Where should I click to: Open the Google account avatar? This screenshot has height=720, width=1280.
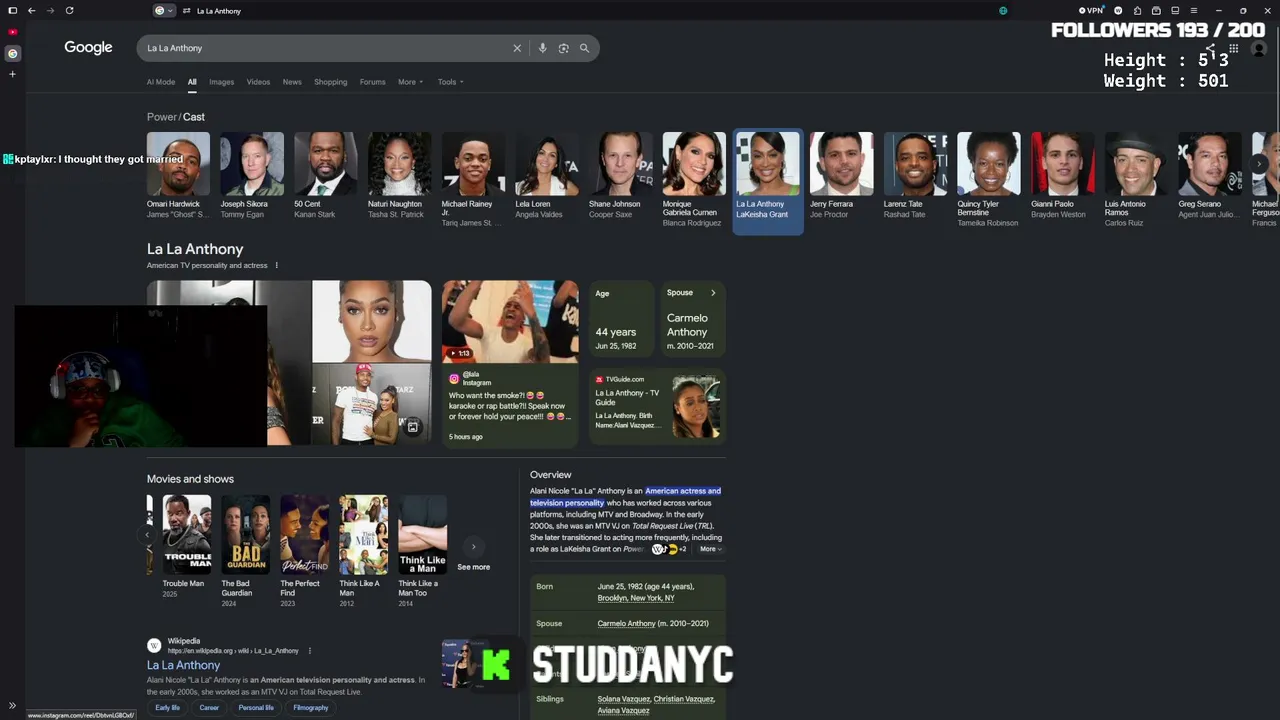[1259, 49]
